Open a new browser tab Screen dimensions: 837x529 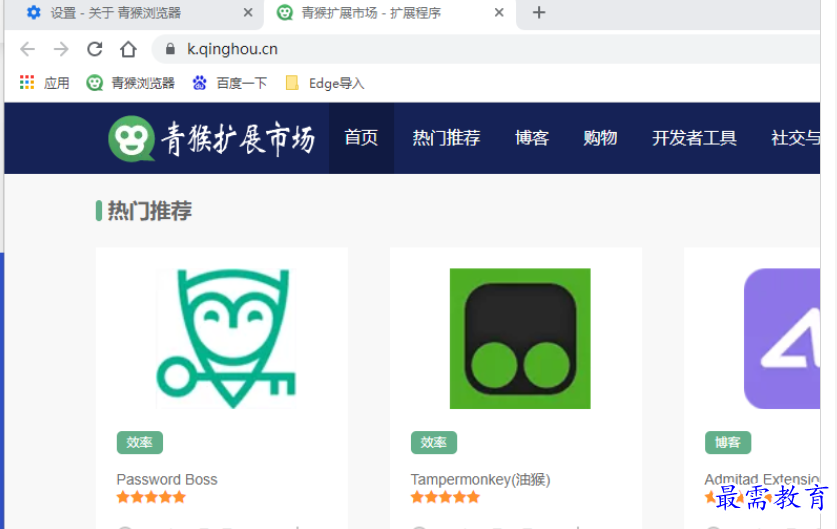tap(539, 13)
